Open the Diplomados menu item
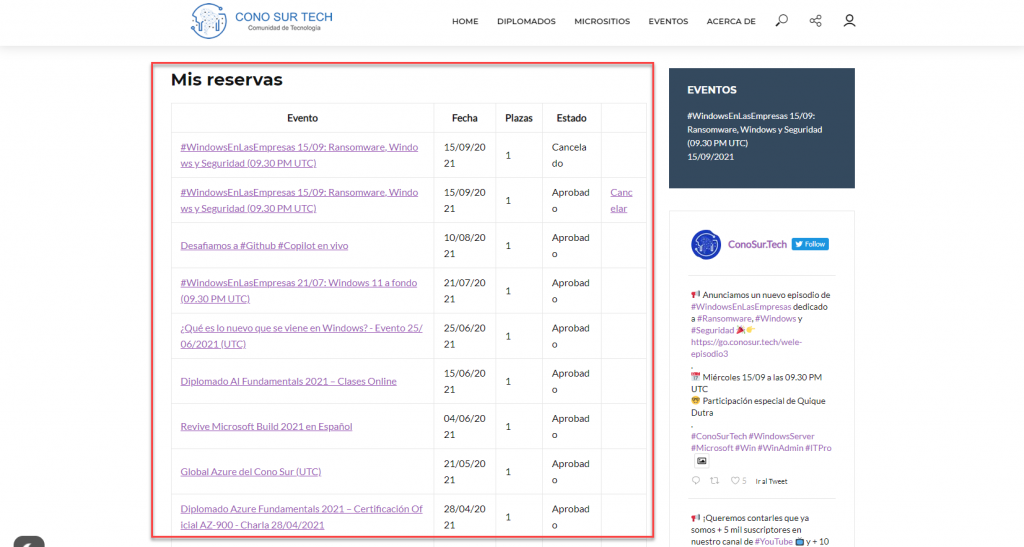 tap(526, 22)
